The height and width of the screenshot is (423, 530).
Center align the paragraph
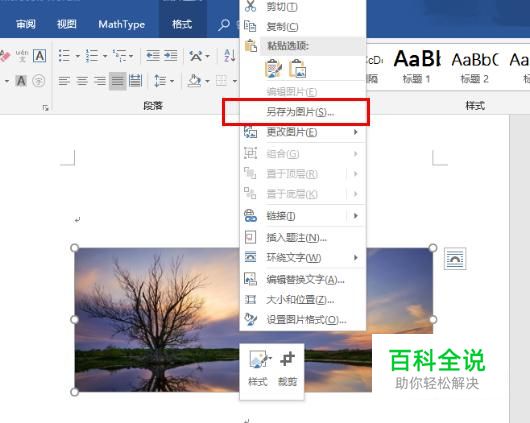coord(82,81)
